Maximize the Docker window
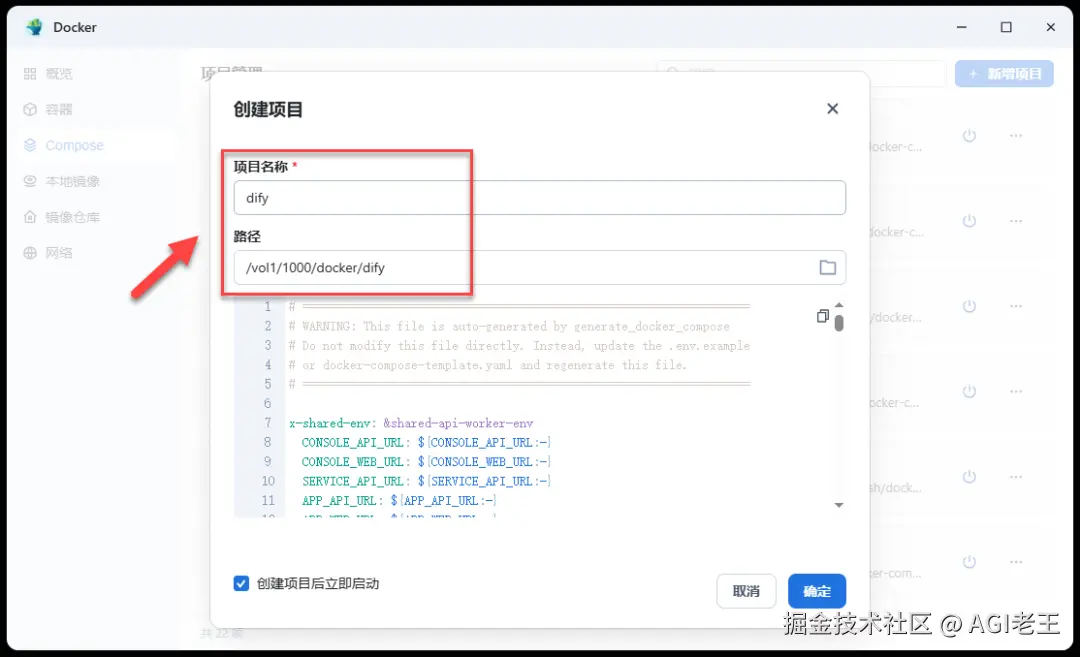1080x657 pixels. (1006, 27)
